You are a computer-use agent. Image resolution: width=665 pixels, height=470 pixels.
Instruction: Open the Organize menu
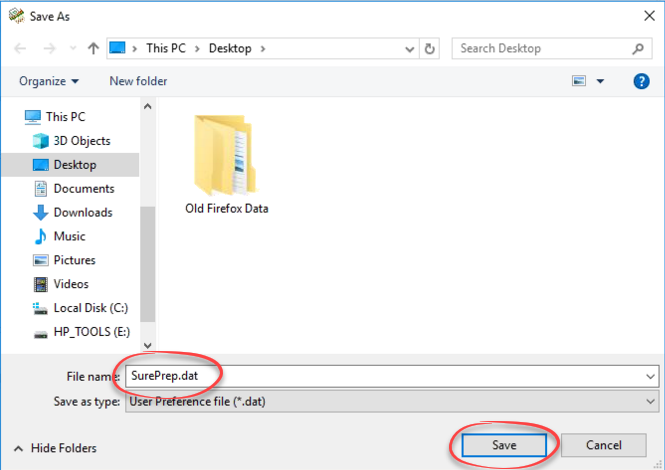[49, 81]
